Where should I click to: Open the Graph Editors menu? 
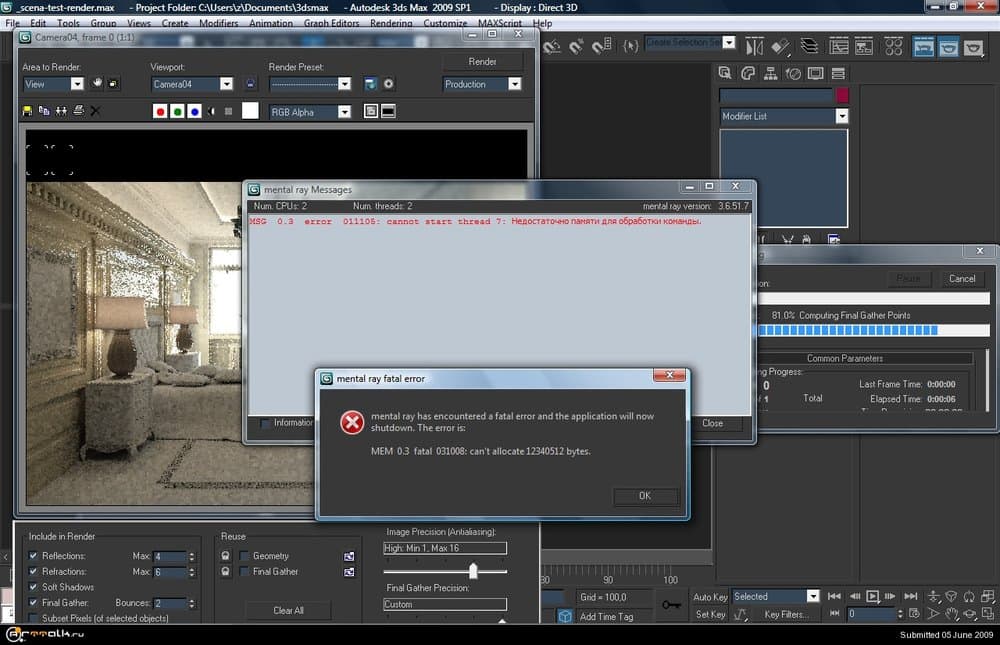(331, 23)
